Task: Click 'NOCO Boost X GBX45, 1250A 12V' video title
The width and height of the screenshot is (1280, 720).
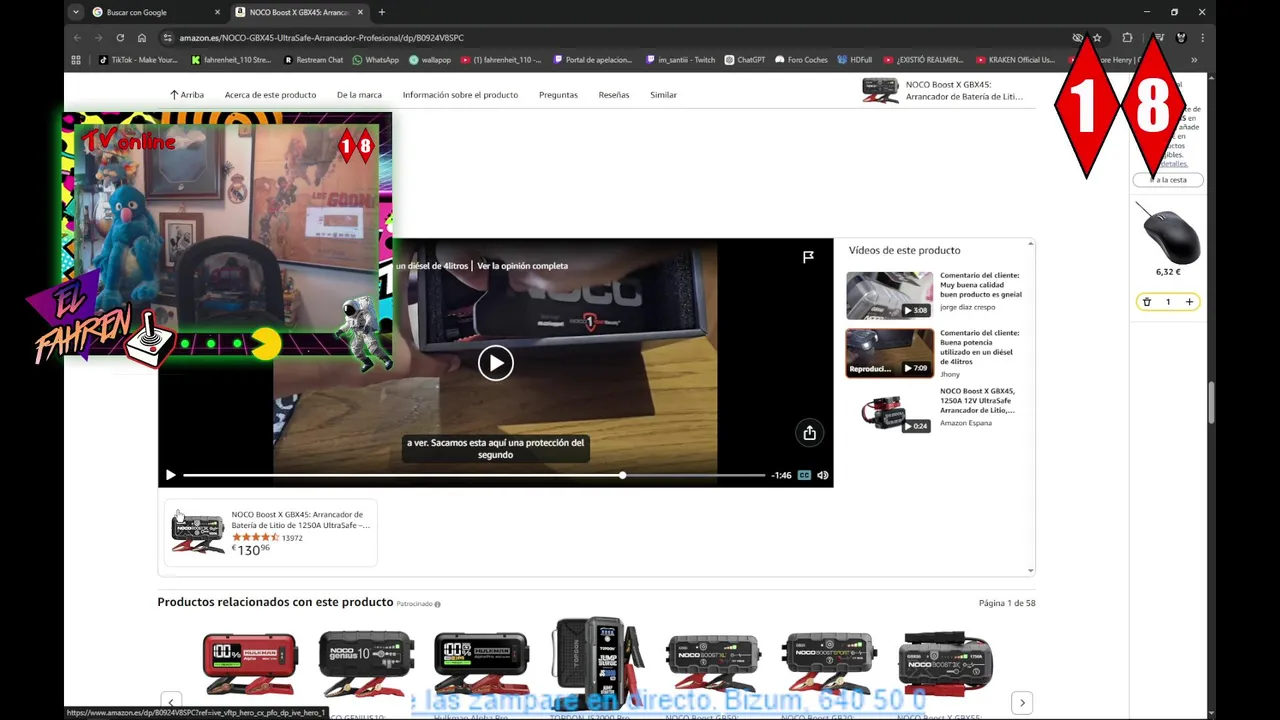Action: click(977, 400)
